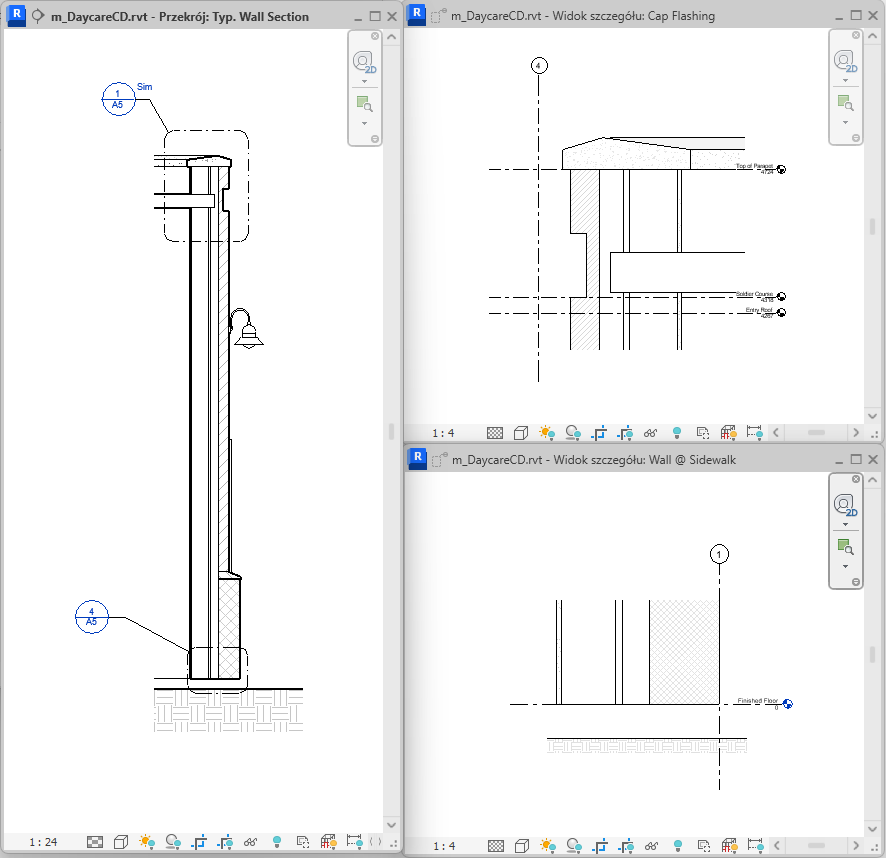Select grid bubble 1 in Wall @ Sidewalk view
The height and width of the screenshot is (858, 886).
(x=719, y=554)
